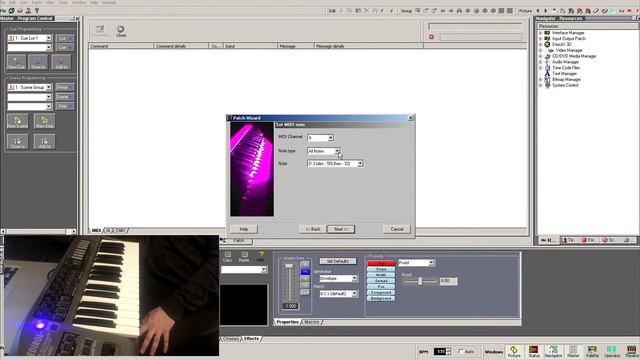Image resolution: width=640 pixels, height=360 pixels.
Task: Toggle the blue Master Rate button
Action: (x=305, y=271)
